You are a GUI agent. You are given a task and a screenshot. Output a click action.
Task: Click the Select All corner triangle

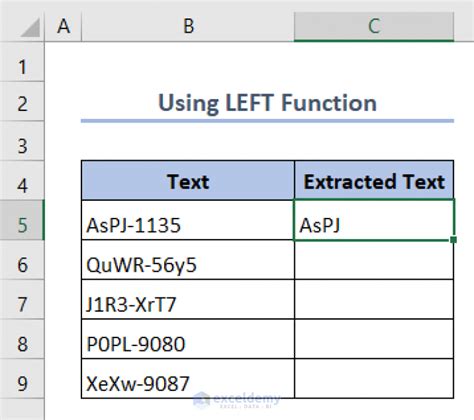tap(30, 27)
